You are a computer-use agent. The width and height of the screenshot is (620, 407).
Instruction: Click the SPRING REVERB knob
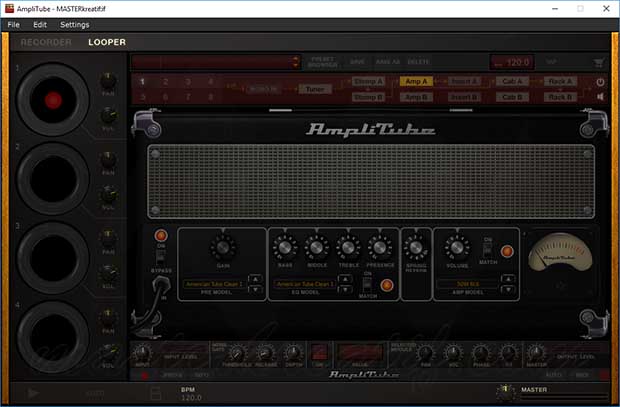416,247
